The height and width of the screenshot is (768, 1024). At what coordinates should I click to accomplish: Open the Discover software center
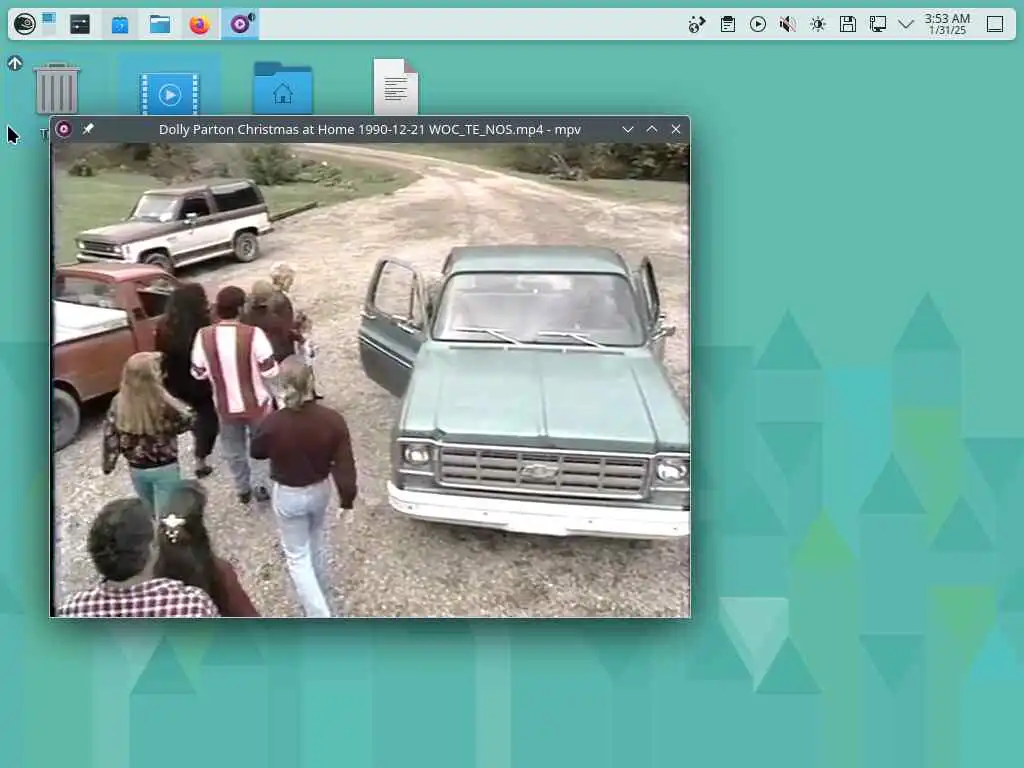[x=120, y=24]
